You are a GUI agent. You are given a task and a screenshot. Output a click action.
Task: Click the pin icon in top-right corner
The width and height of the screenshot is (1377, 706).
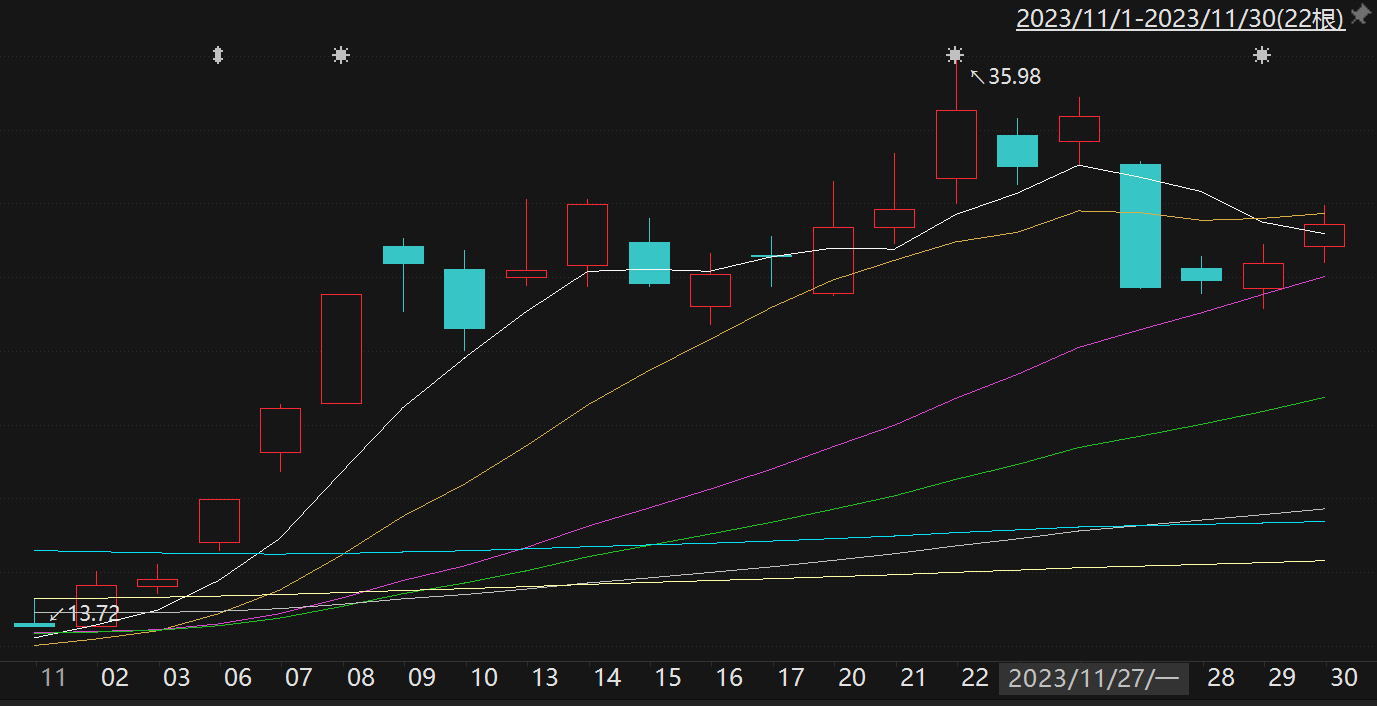click(x=1360, y=15)
